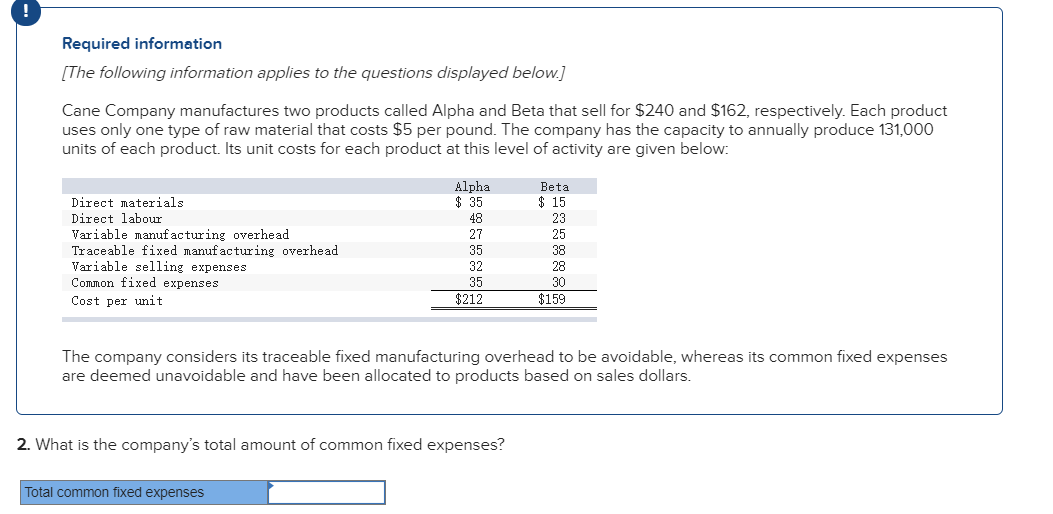
Task: Click the Common fixed expenses row label
Action: 145,283
